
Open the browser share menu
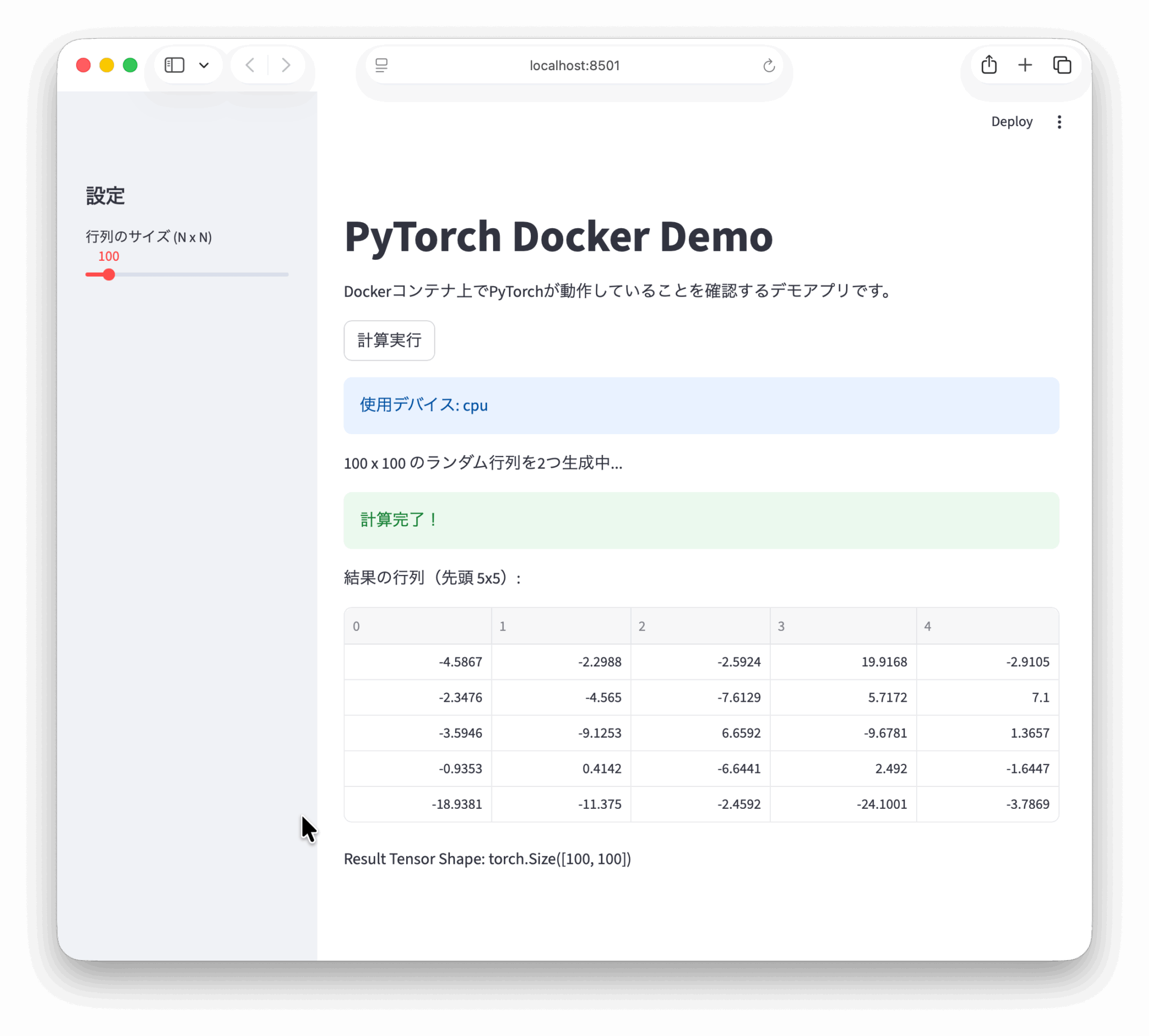click(989, 65)
